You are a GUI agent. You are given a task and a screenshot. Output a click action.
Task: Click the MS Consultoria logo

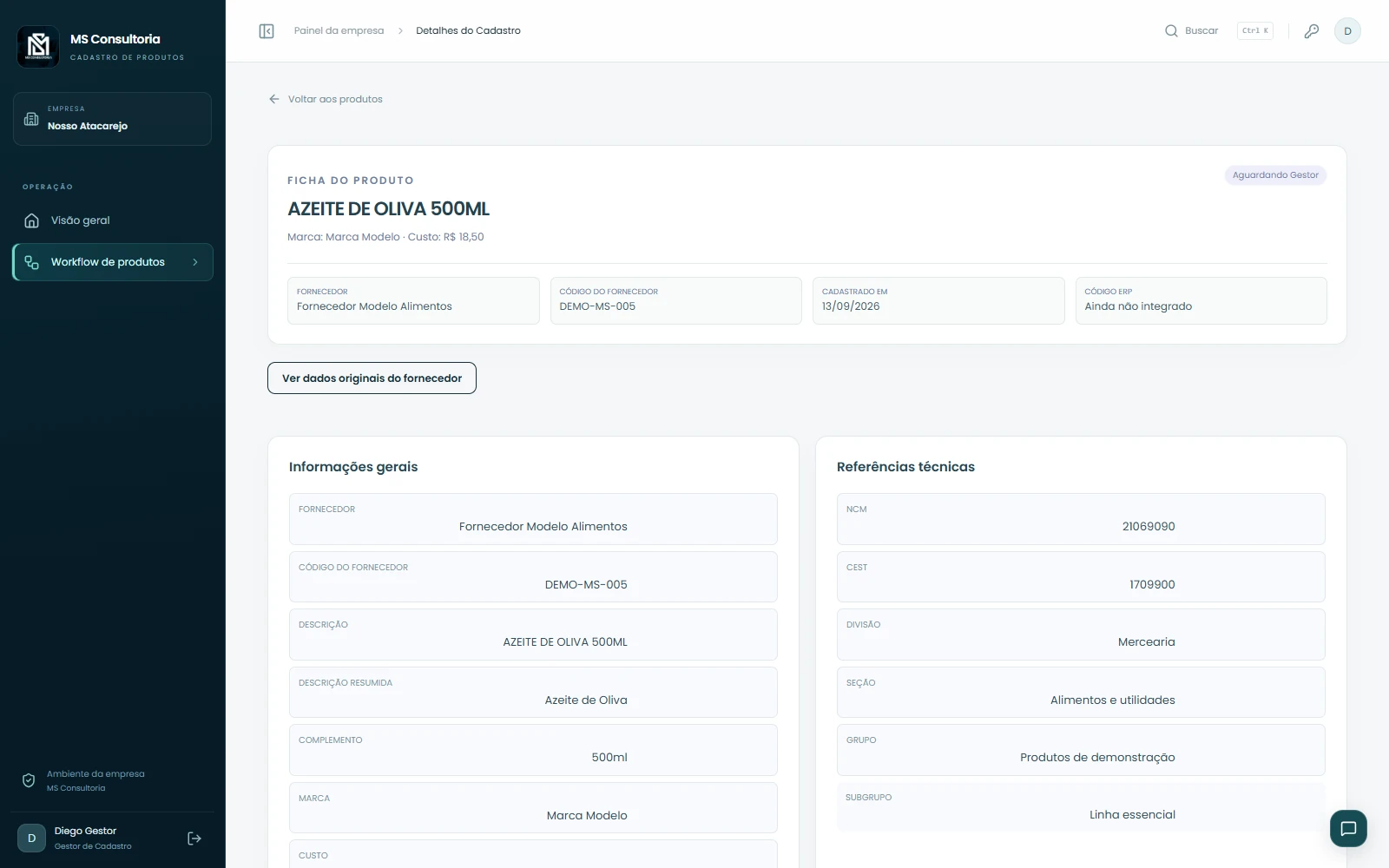[38, 46]
